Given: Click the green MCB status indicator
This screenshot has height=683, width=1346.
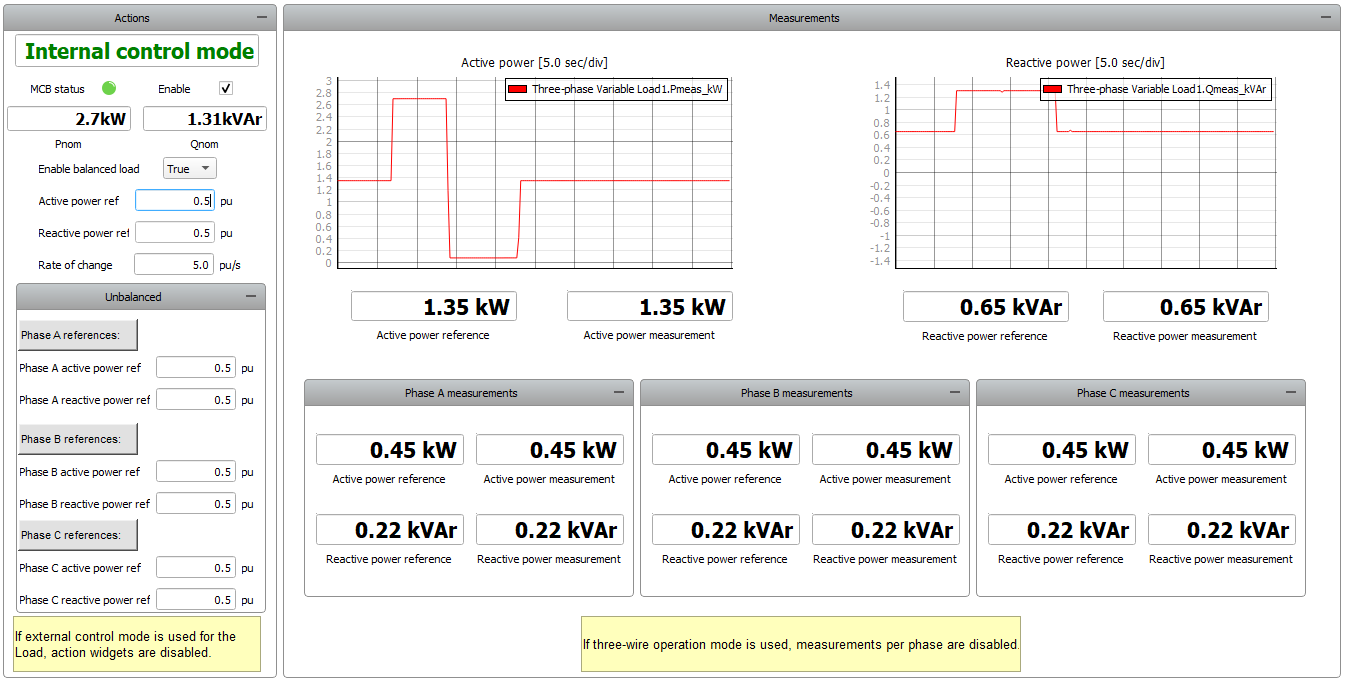Looking at the screenshot, I should pyautogui.click(x=109, y=88).
